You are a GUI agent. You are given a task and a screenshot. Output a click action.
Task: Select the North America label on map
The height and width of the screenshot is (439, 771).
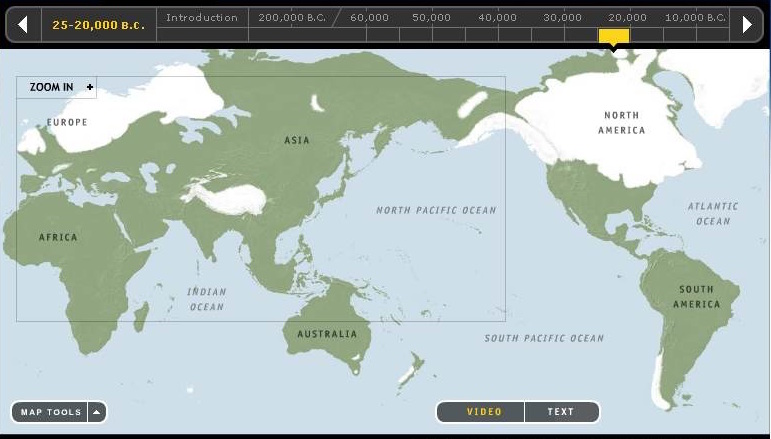click(x=622, y=123)
